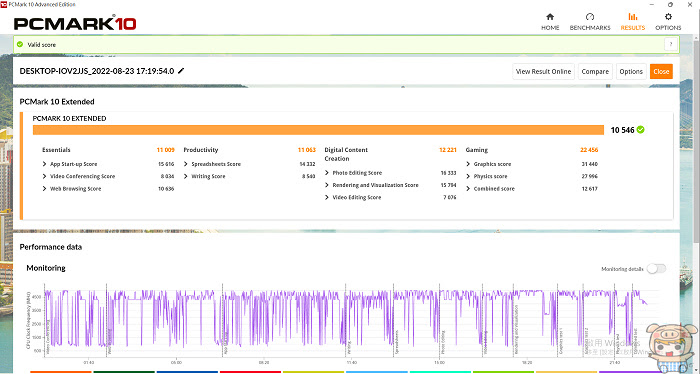Click the question mark help icon
The image size is (700, 374).
[x=671, y=44]
